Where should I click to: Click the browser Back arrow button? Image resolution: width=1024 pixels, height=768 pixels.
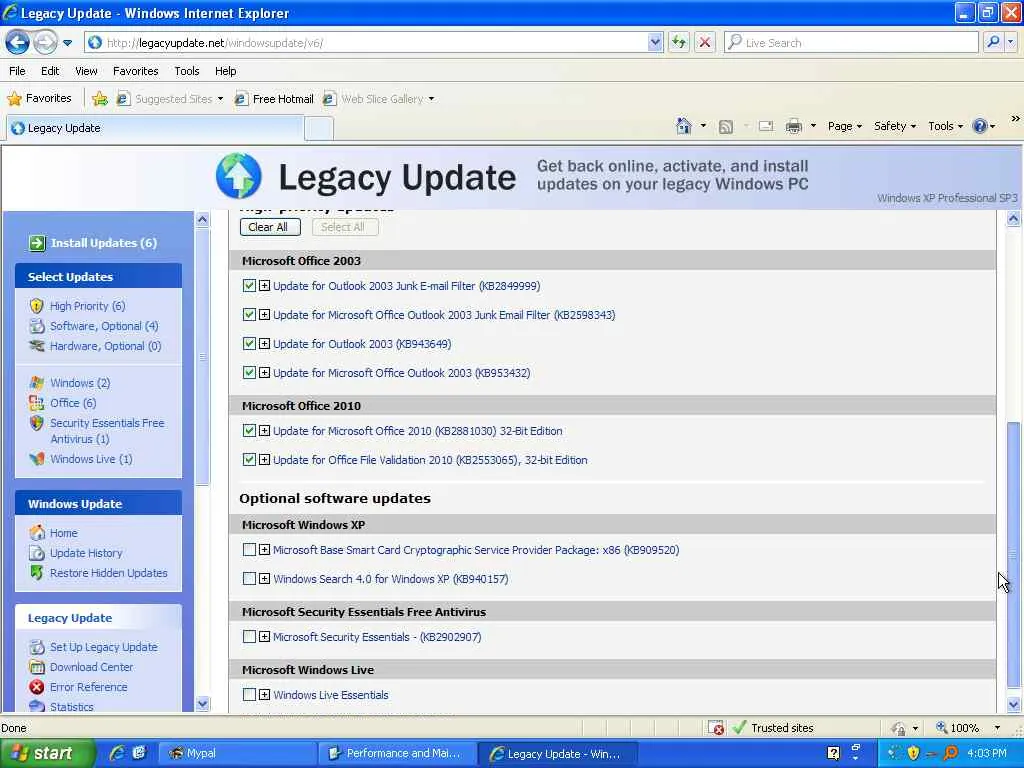click(18, 42)
